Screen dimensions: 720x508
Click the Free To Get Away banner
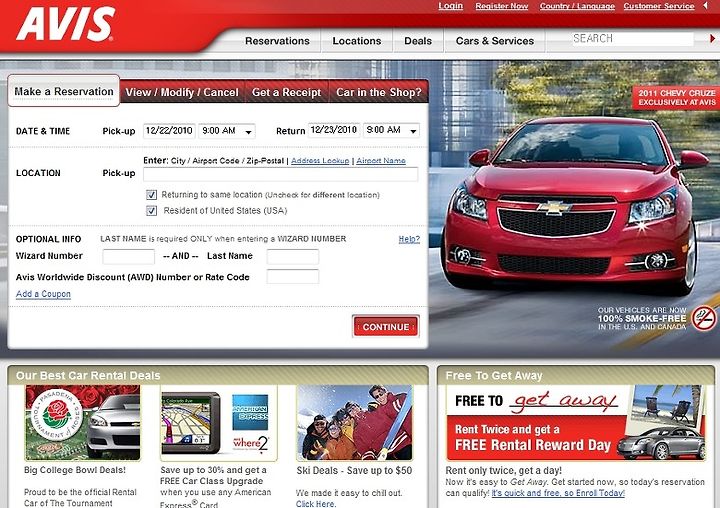576,423
